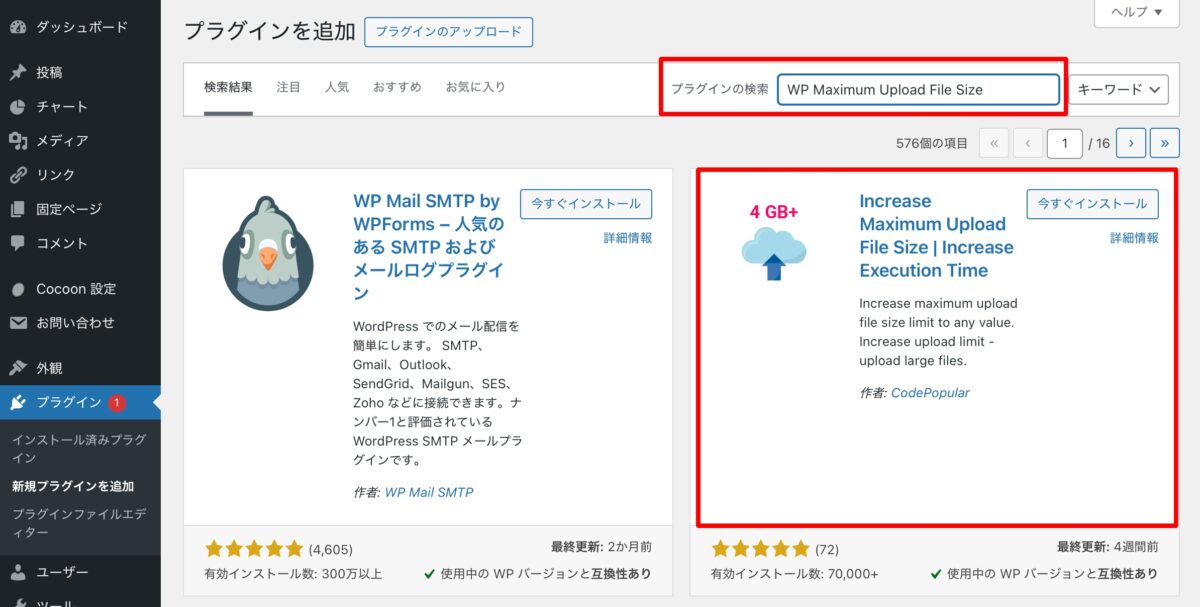Click the お問い合わせ envelope icon
The image size is (1200, 607).
[x=18, y=323]
